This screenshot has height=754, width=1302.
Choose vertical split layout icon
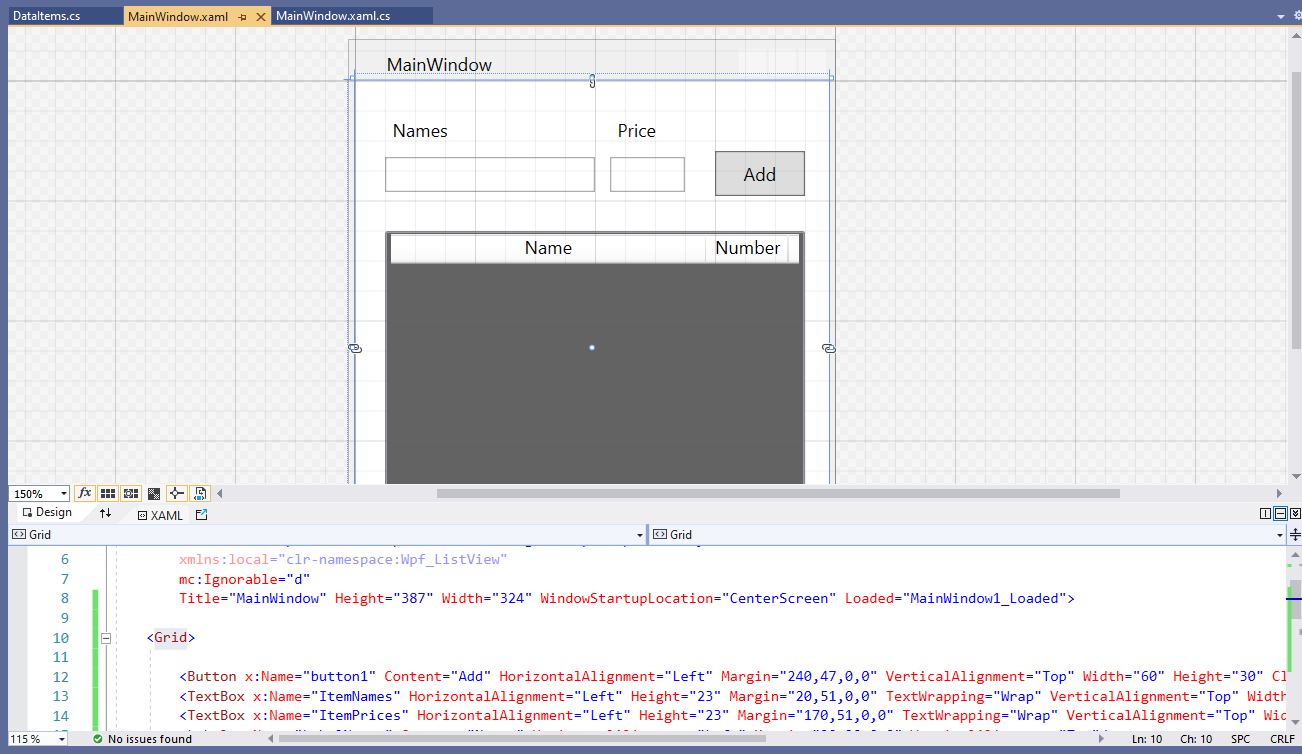[1265, 514]
